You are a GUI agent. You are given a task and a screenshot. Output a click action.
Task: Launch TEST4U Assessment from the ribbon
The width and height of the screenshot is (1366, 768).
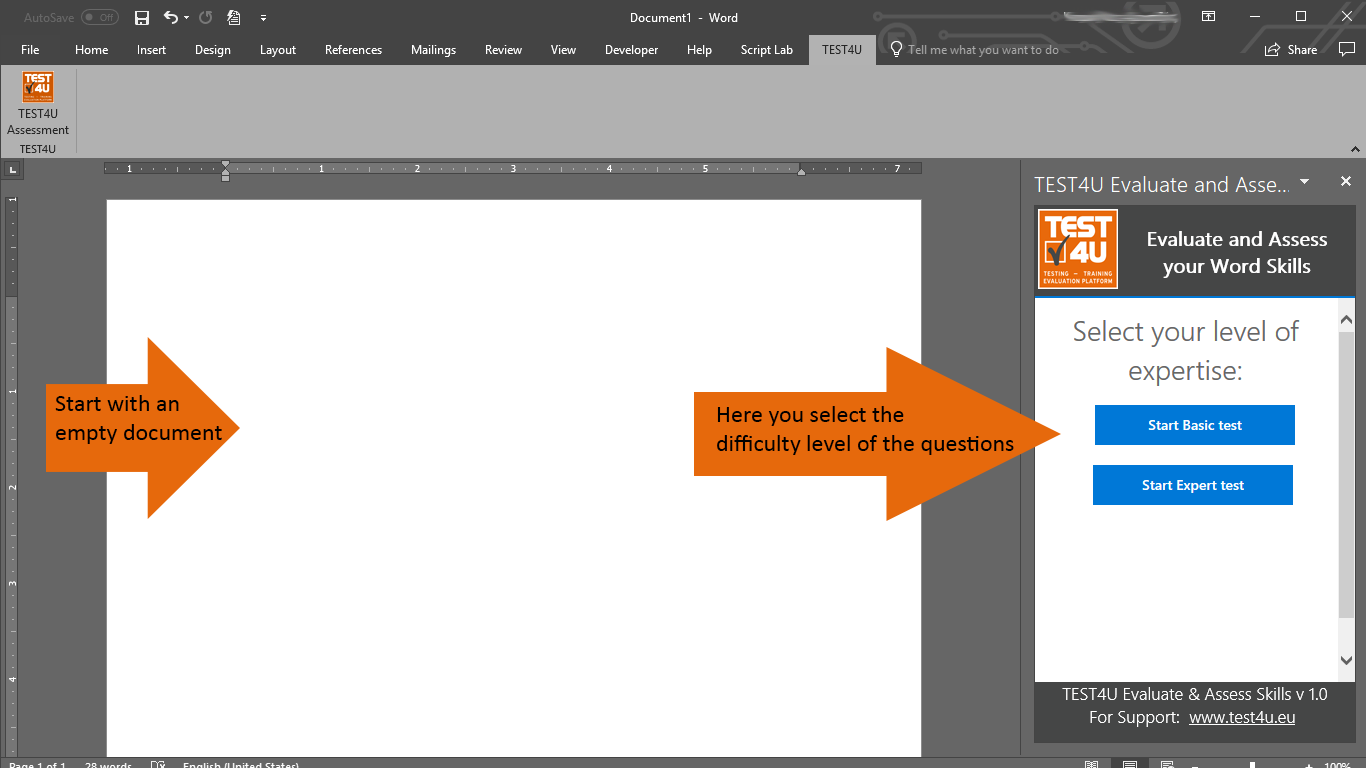coord(38,103)
